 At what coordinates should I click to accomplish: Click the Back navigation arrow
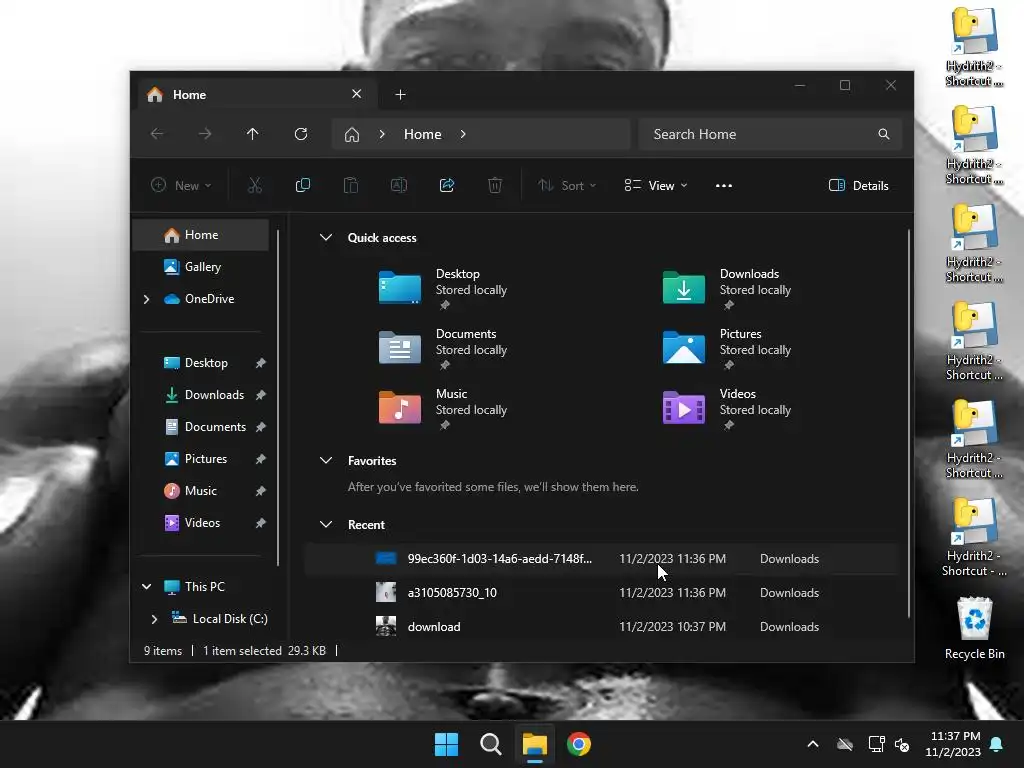click(157, 134)
